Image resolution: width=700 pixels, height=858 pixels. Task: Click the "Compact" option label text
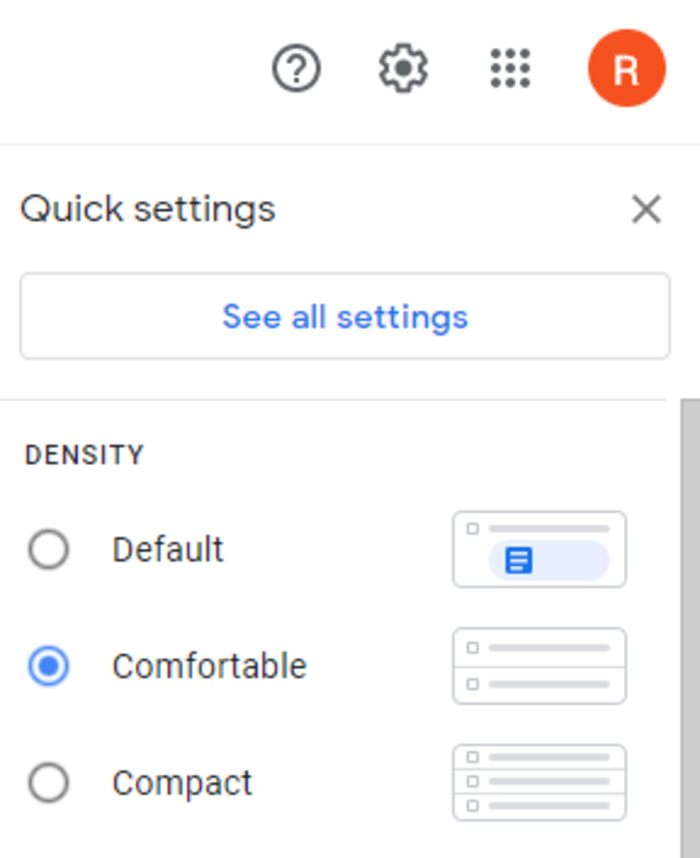pos(182,783)
